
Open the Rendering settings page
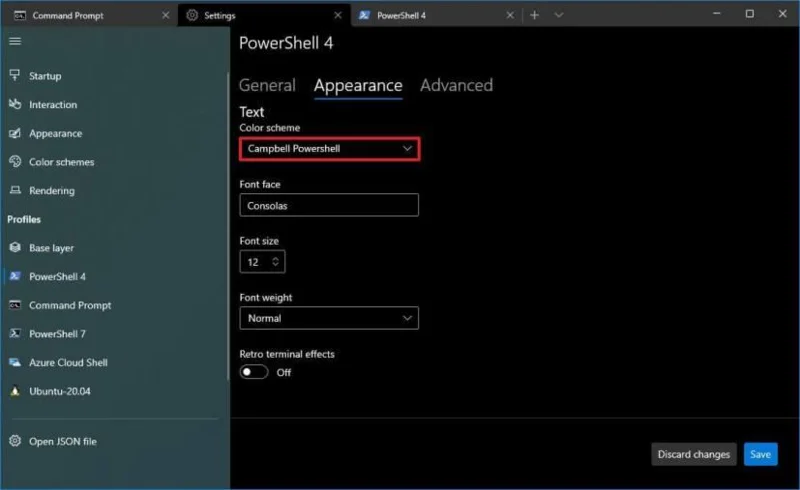tap(115, 190)
